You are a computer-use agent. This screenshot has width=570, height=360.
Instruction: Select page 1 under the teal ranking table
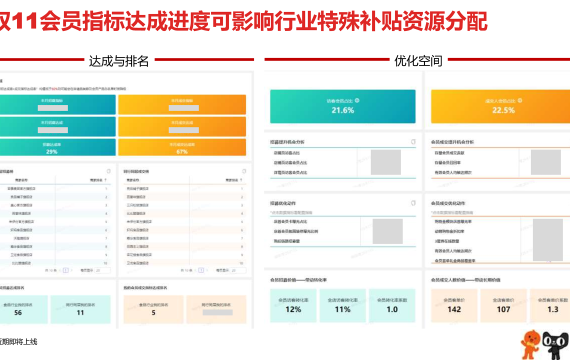pyautogui.click(x=66, y=270)
